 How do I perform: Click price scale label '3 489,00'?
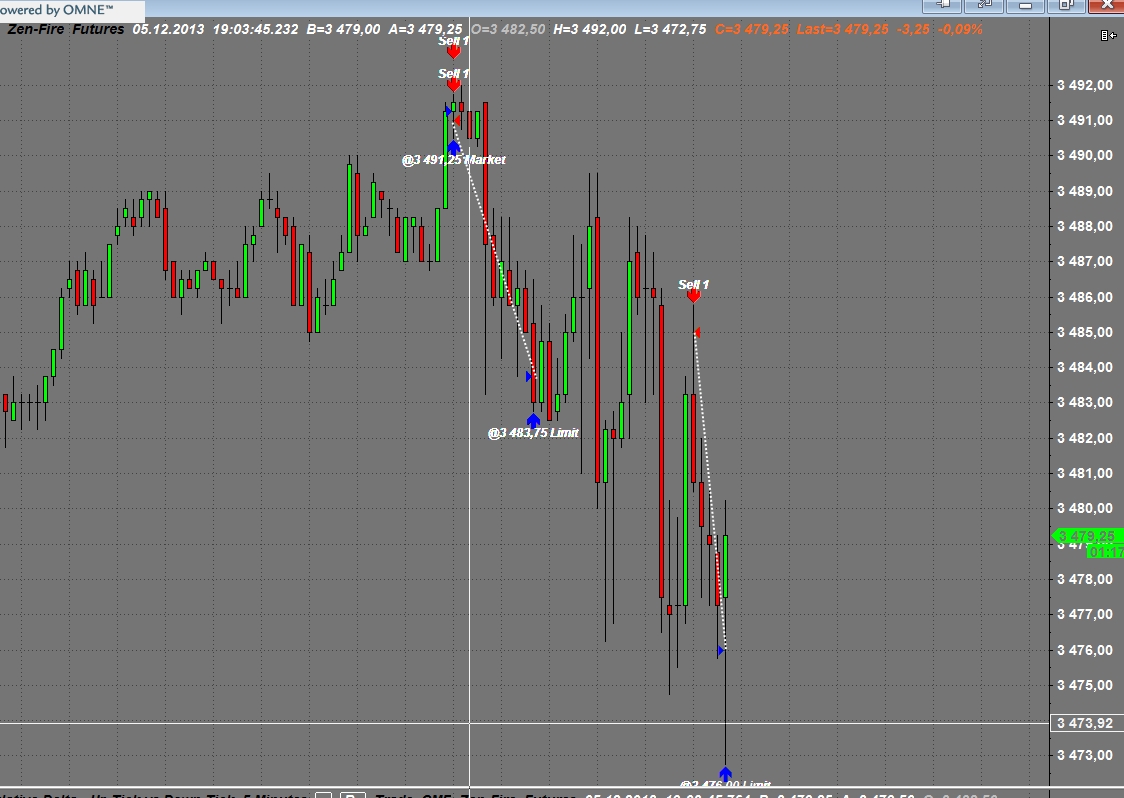pyautogui.click(x=1085, y=191)
